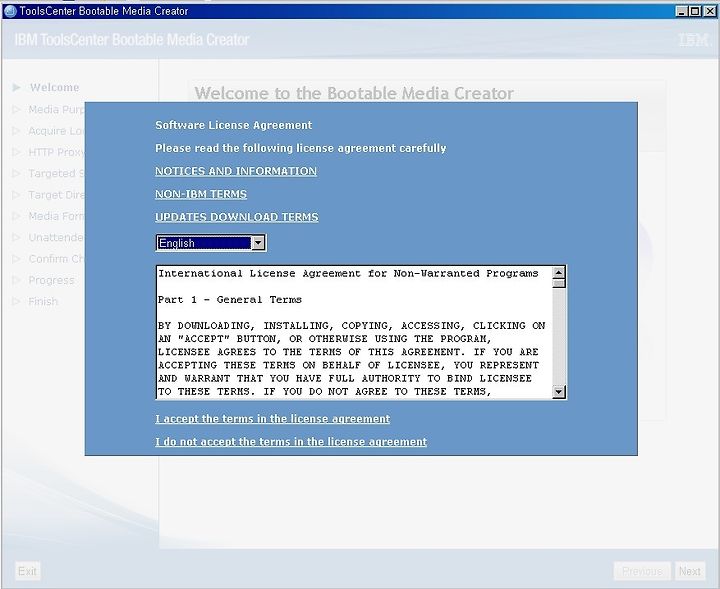720x589 pixels.
Task: Open the UPDATES DOWNLOAD TERMS link
Action: pyautogui.click(x=236, y=217)
